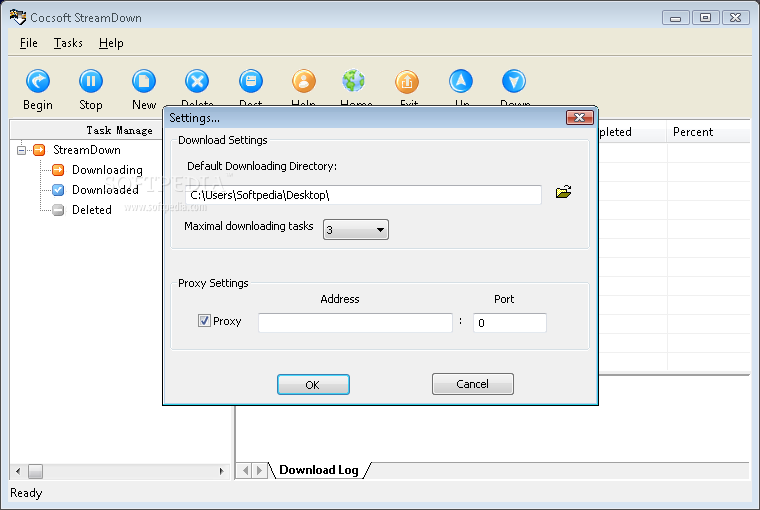This screenshot has height=510, width=760.
Task: Collapse the StreamDown tree node
Action: [x=21, y=150]
